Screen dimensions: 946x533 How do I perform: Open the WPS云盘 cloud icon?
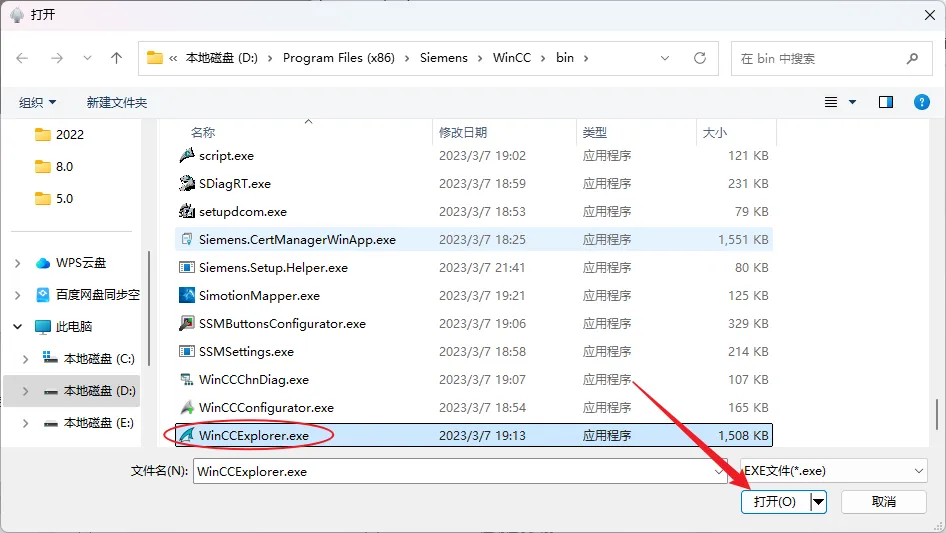point(43,263)
